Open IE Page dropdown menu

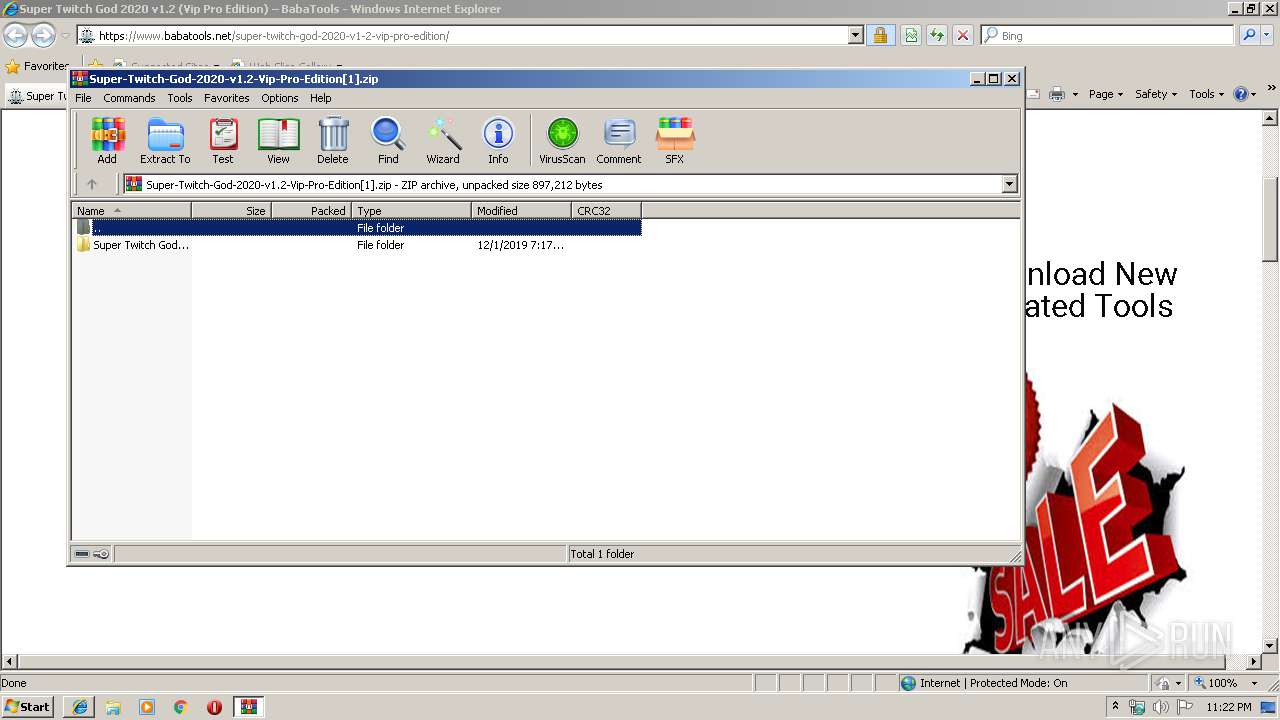pos(1105,94)
